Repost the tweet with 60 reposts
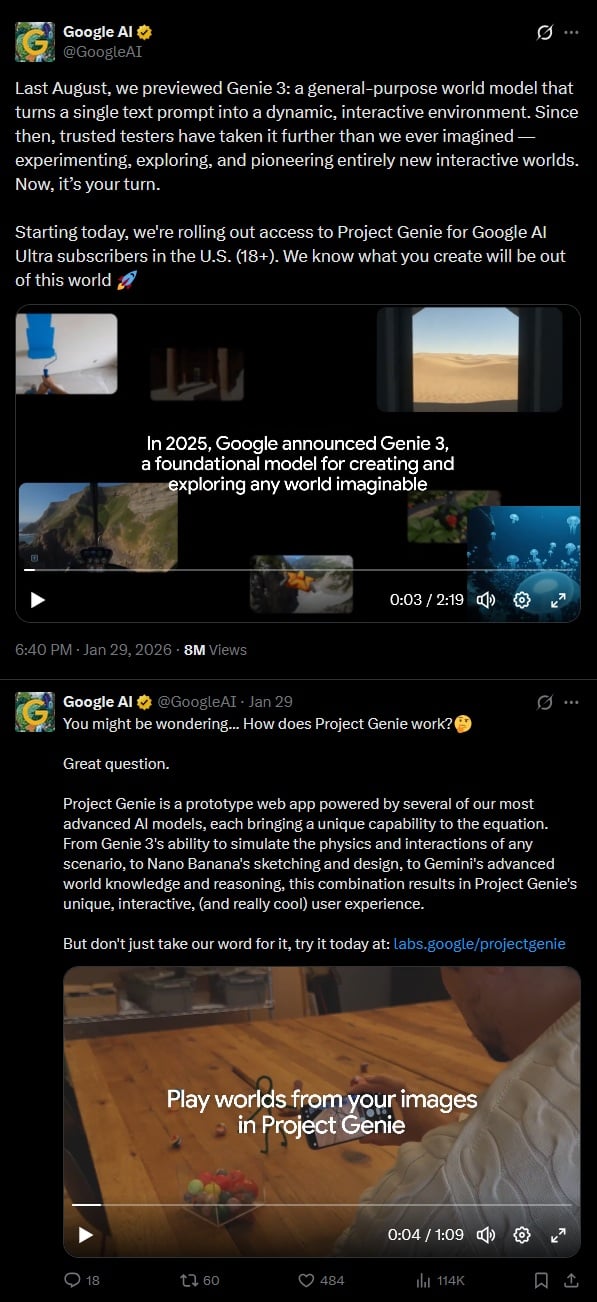Image resolution: width=597 pixels, height=1302 pixels. click(199, 1280)
